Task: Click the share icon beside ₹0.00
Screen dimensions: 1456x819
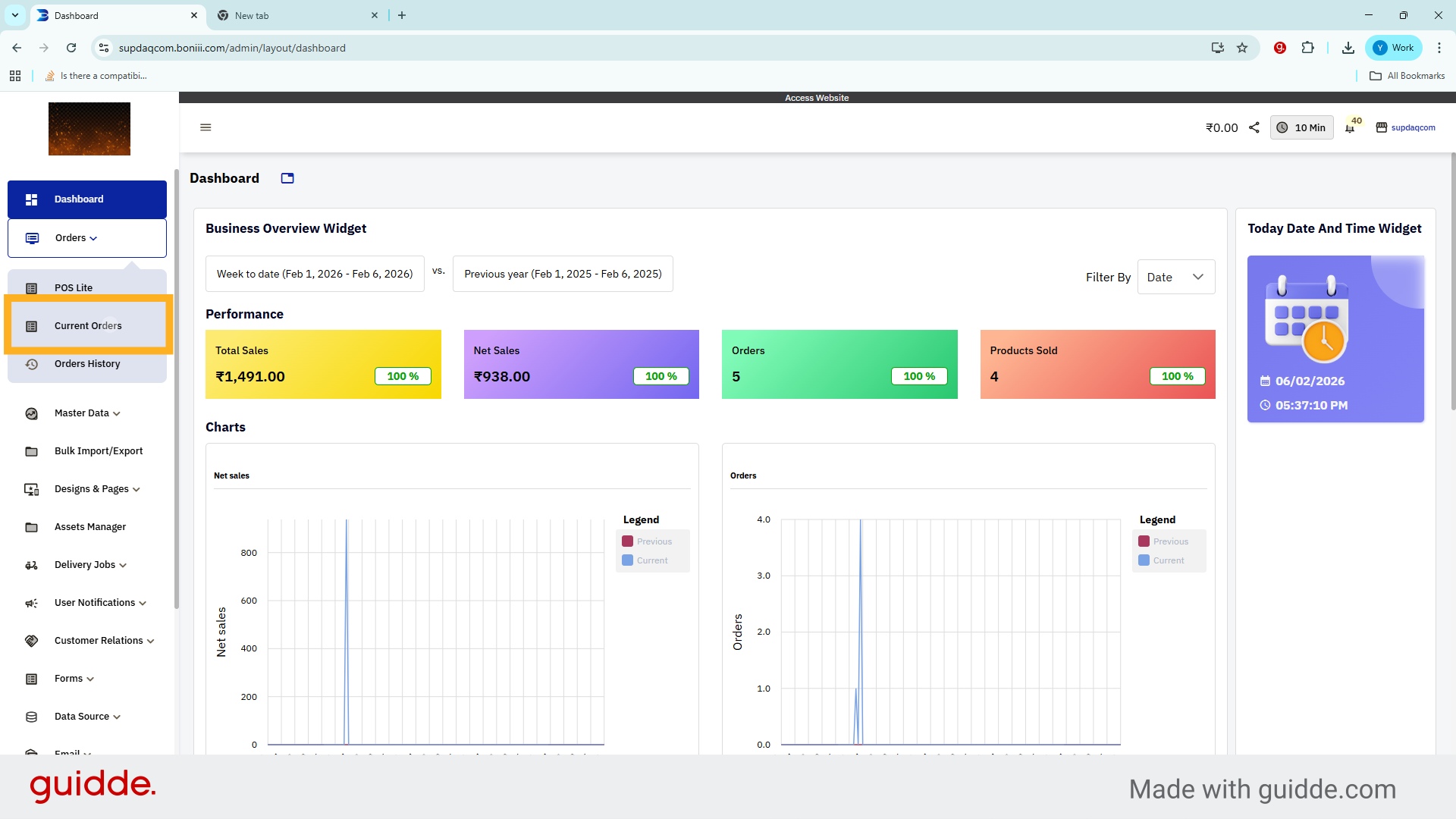Action: [1254, 127]
